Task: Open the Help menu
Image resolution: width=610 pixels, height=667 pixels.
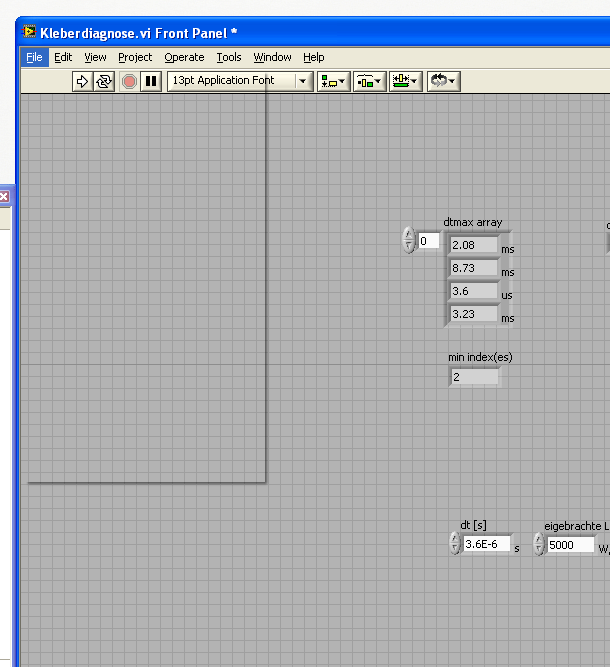Action: [314, 57]
